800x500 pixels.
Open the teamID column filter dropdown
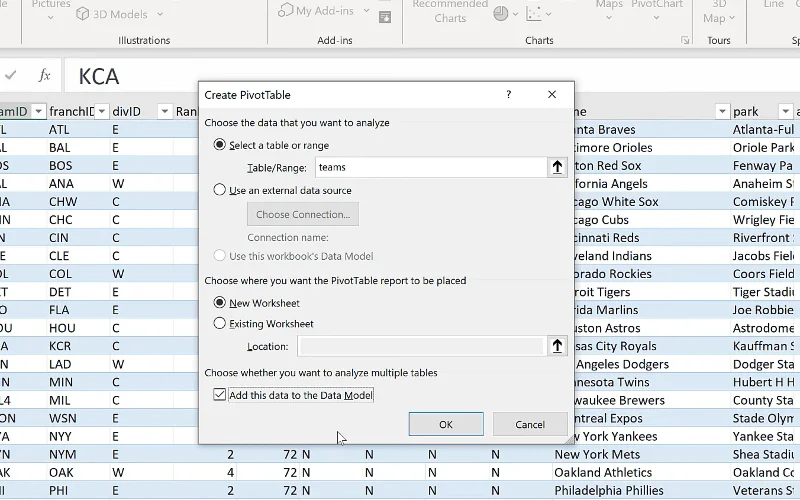38,111
